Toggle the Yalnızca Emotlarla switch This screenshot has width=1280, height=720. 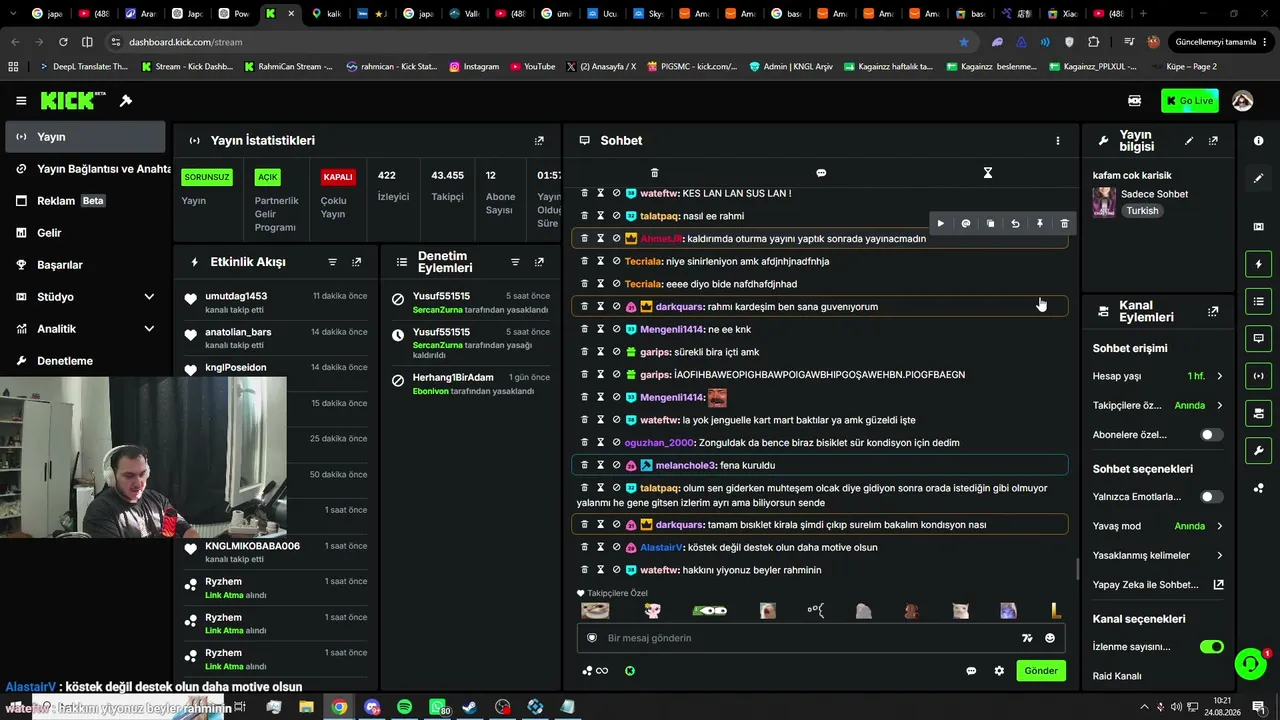pos(1211,497)
